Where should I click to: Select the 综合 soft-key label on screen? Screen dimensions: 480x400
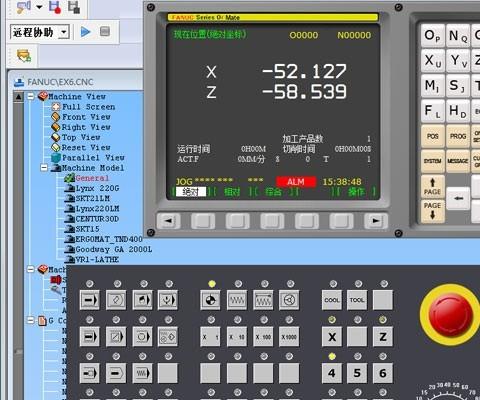pos(274,192)
